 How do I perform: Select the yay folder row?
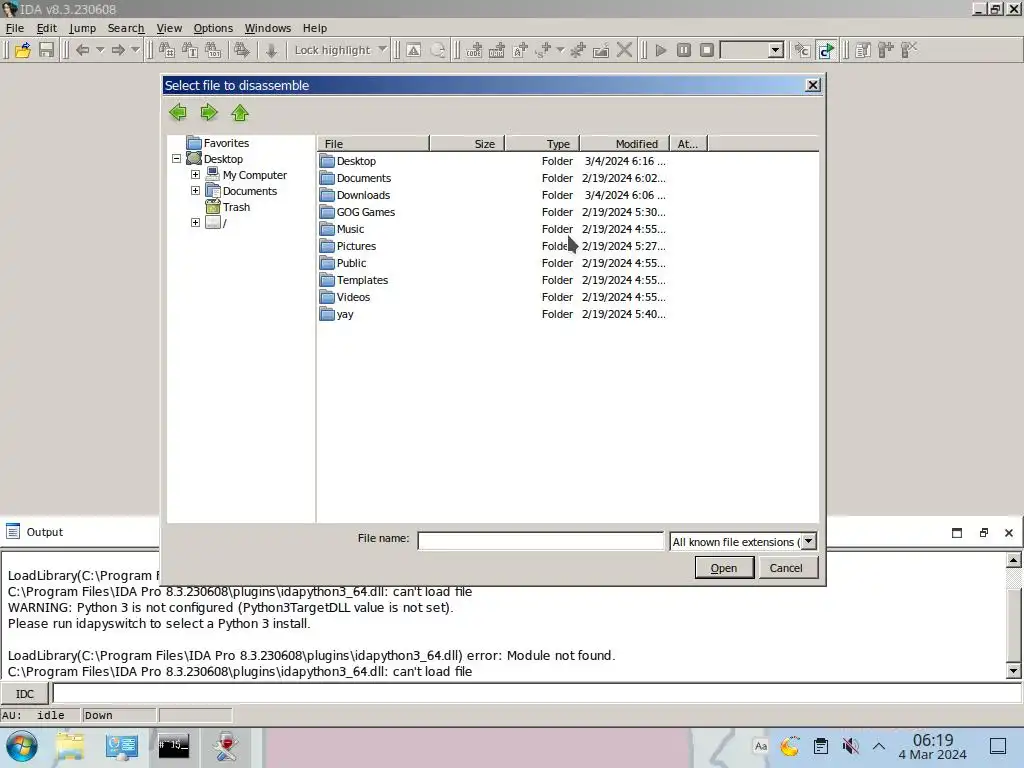pos(493,314)
